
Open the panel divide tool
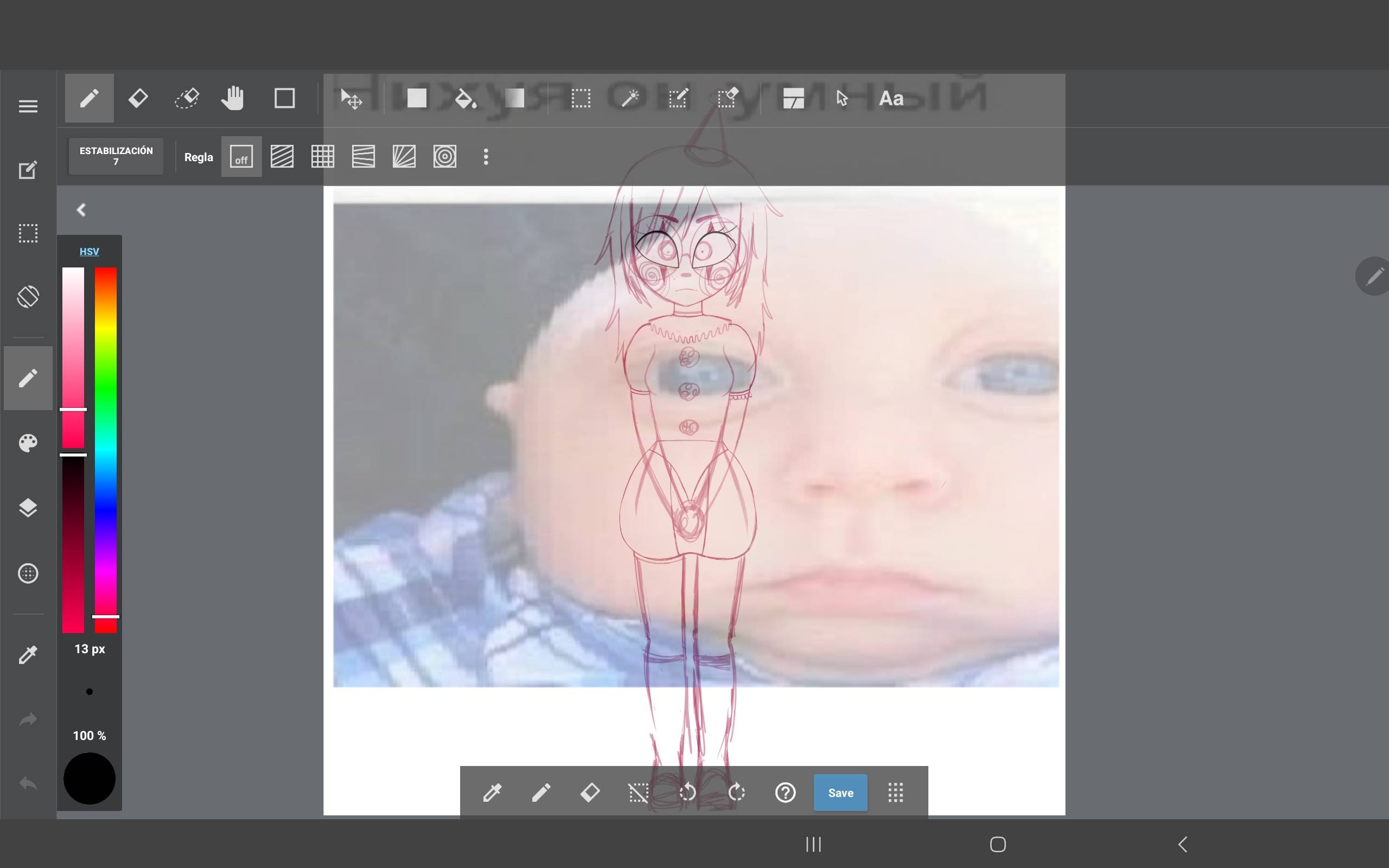[x=793, y=98]
